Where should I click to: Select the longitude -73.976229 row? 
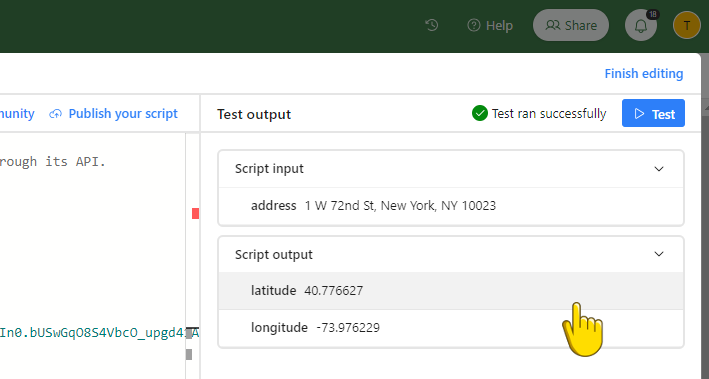tap(451, 328)
